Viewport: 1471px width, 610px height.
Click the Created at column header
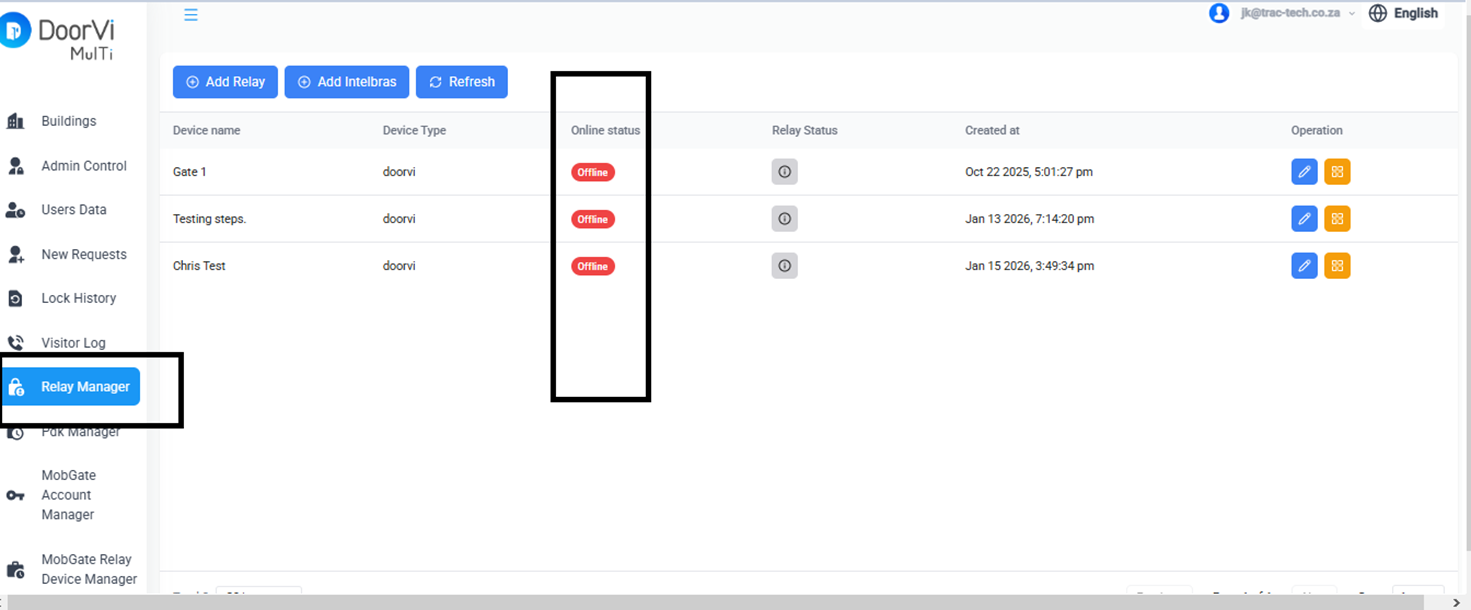[992, 130]
